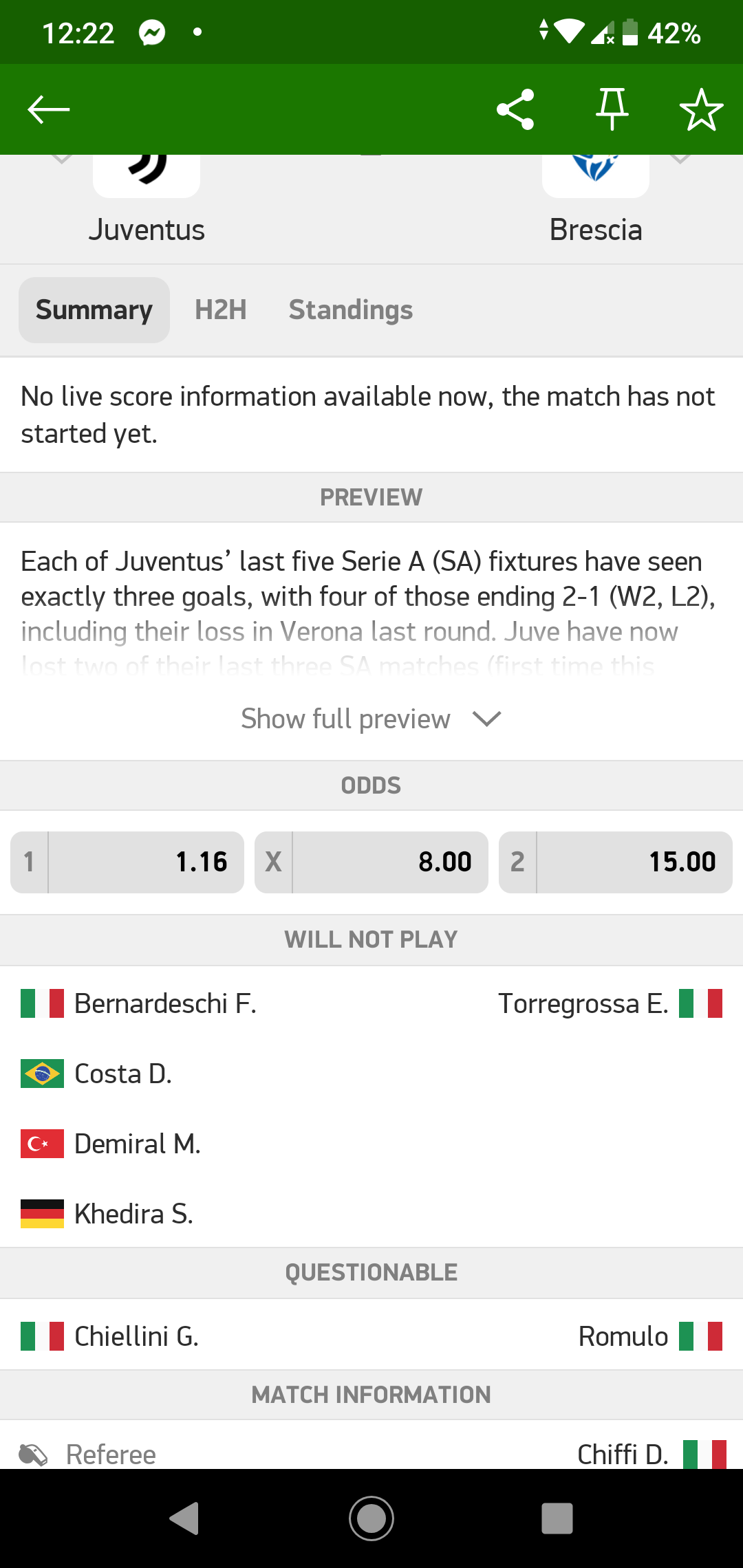Share this match
The image size is (743, 1568).
coord(515,109)
